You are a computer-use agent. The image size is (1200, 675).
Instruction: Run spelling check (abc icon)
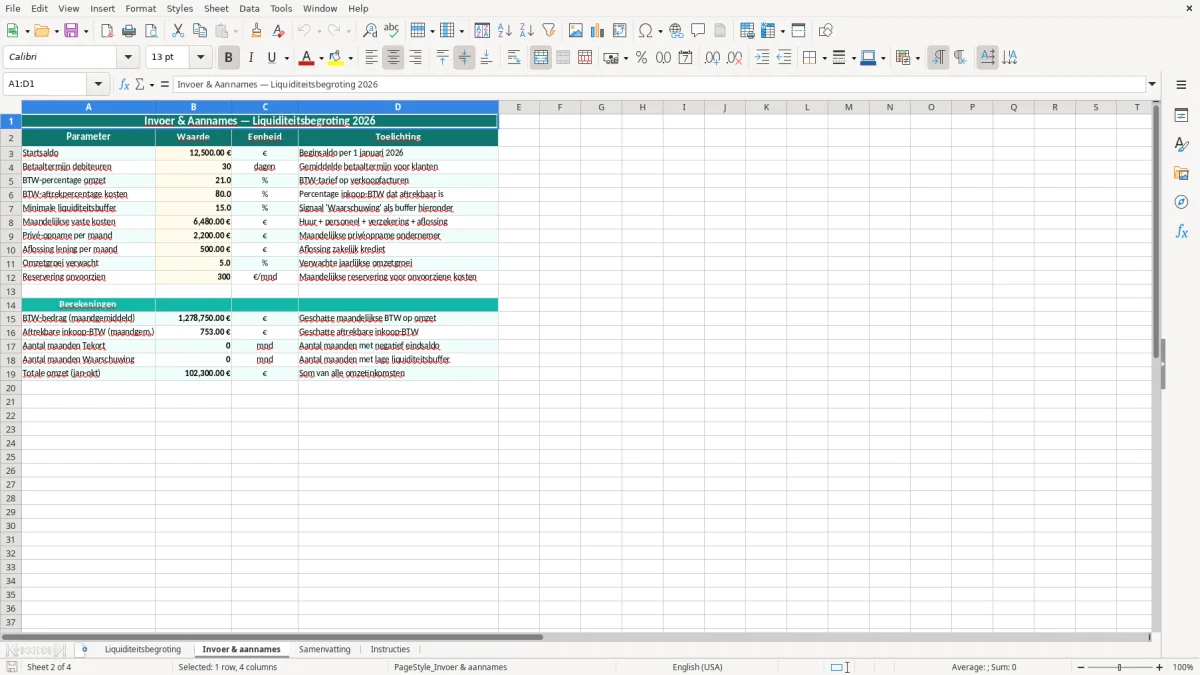[392, 31]
